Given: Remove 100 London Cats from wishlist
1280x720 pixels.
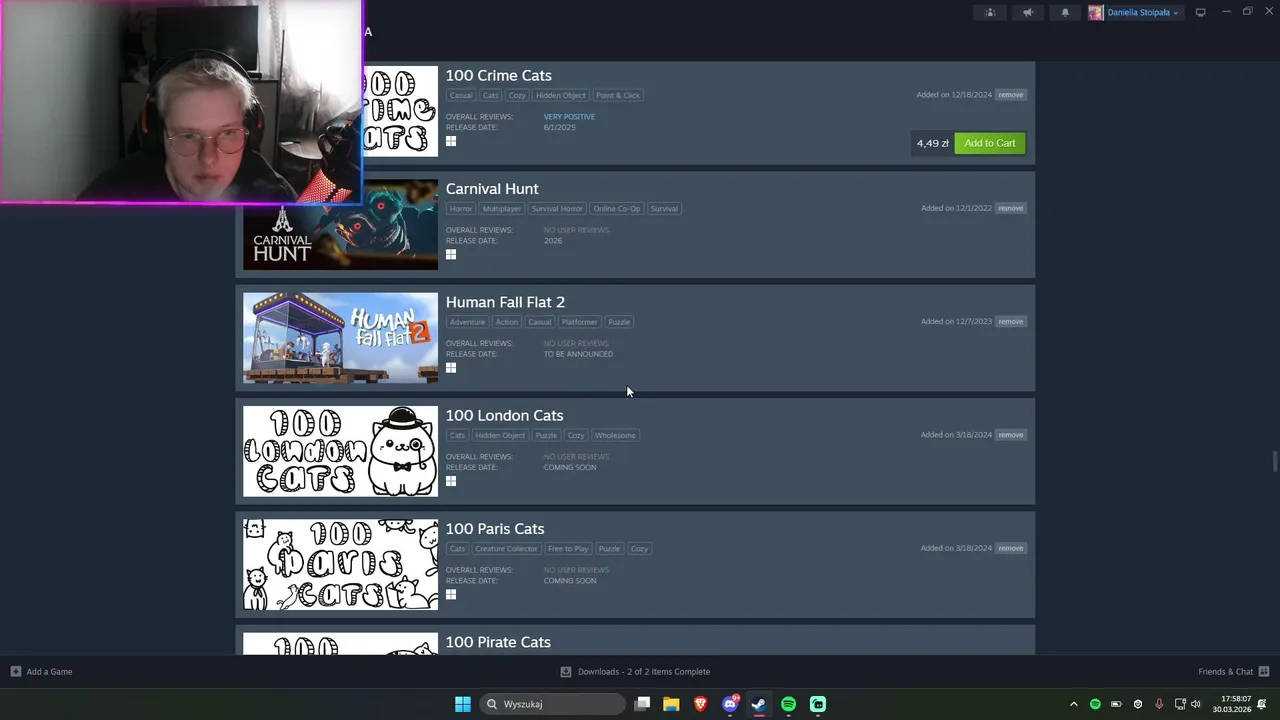Looking at the screenshot, I should 1010,435.
